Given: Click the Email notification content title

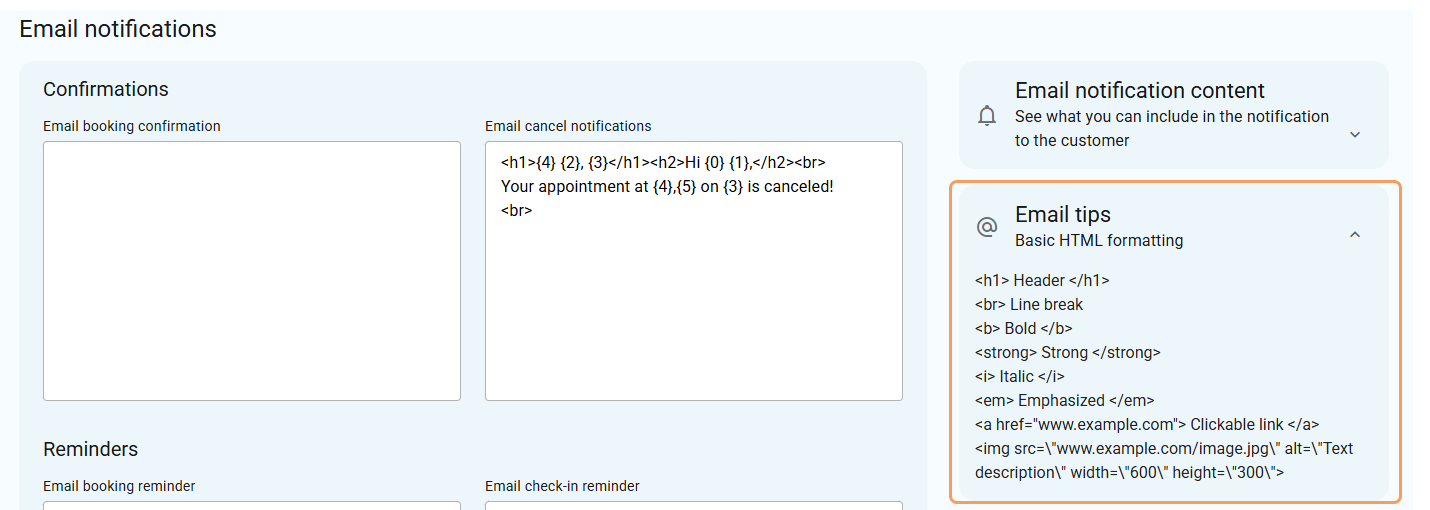Looking at the screenshot, I should pyautogui.click(x=1140, y=91).
